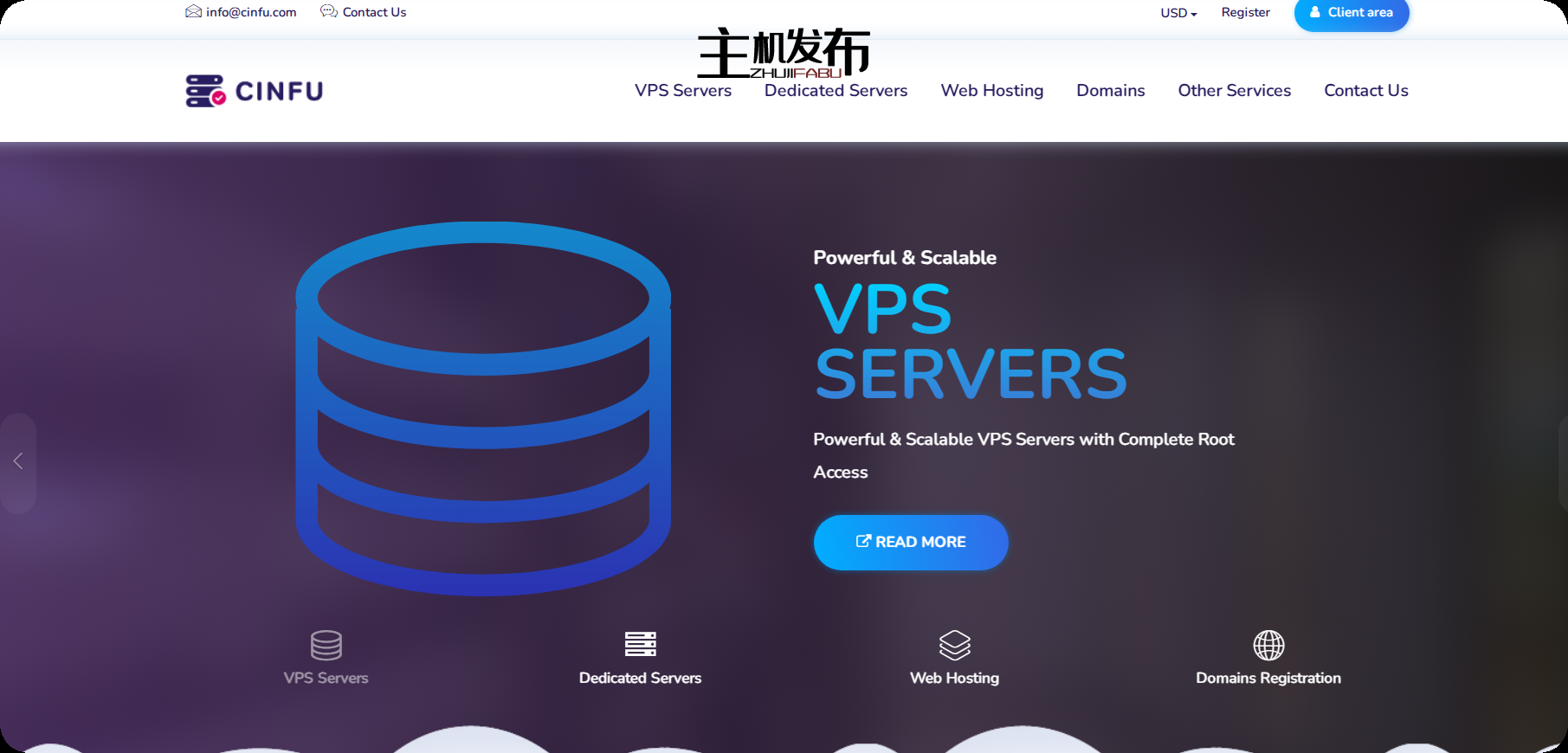Image resolution: width=1568 pixels, height=753 pixels.
Task: Click the READ MORE button
Action: [911, 542]
